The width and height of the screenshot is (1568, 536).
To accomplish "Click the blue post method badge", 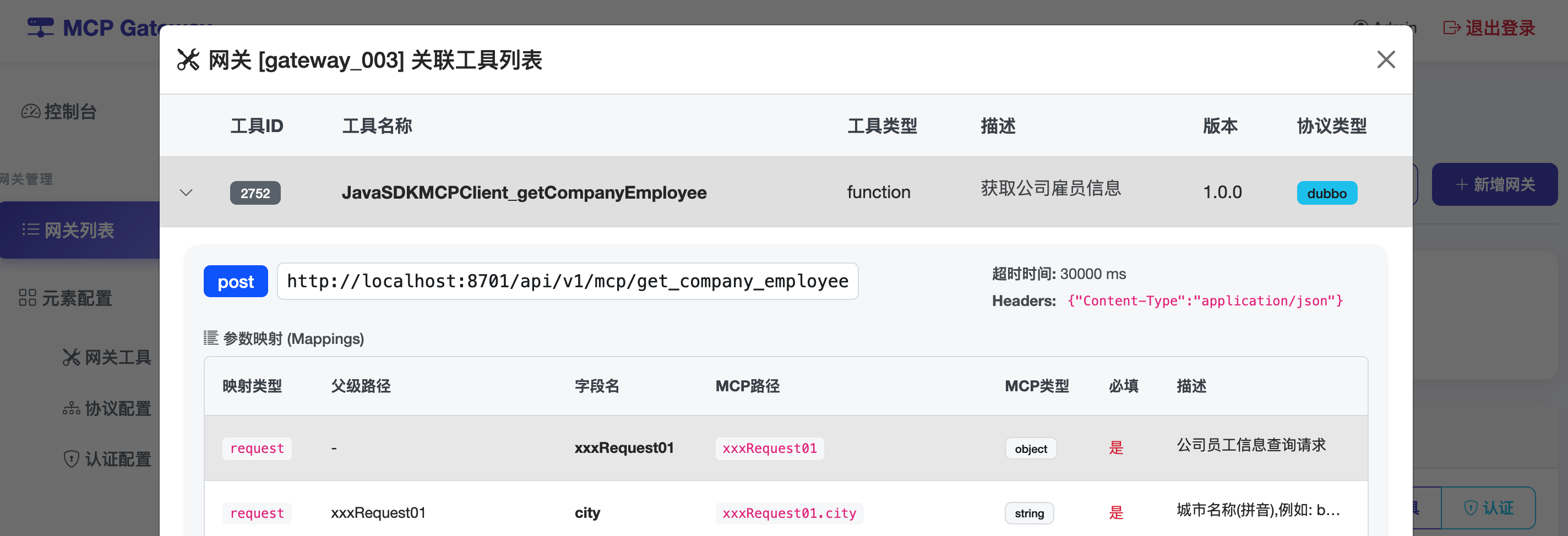I will pos(236,282).
